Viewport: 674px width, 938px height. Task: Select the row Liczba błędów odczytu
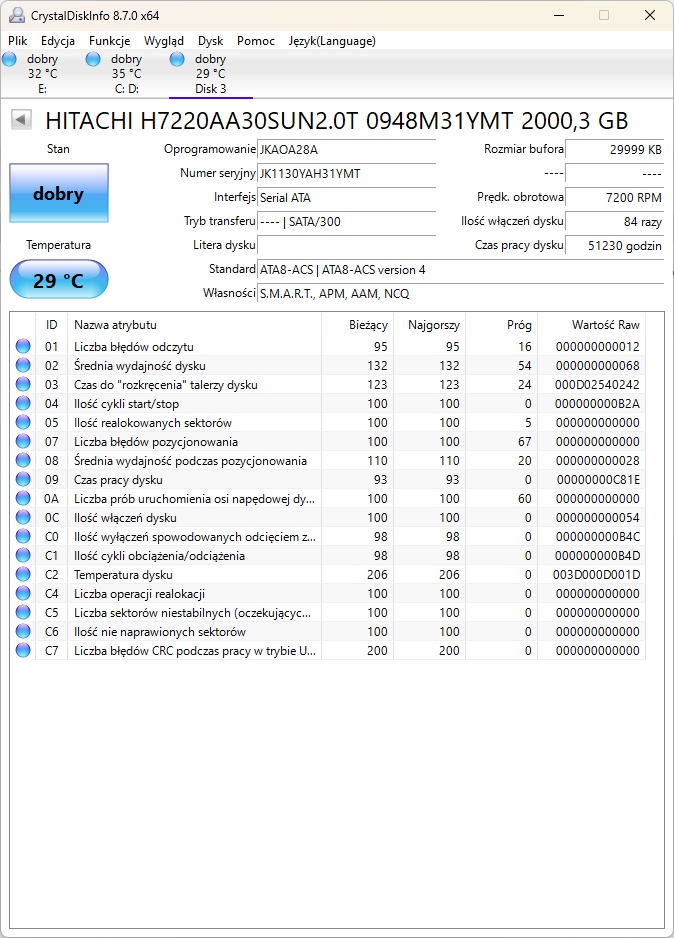tap(328, 346)
